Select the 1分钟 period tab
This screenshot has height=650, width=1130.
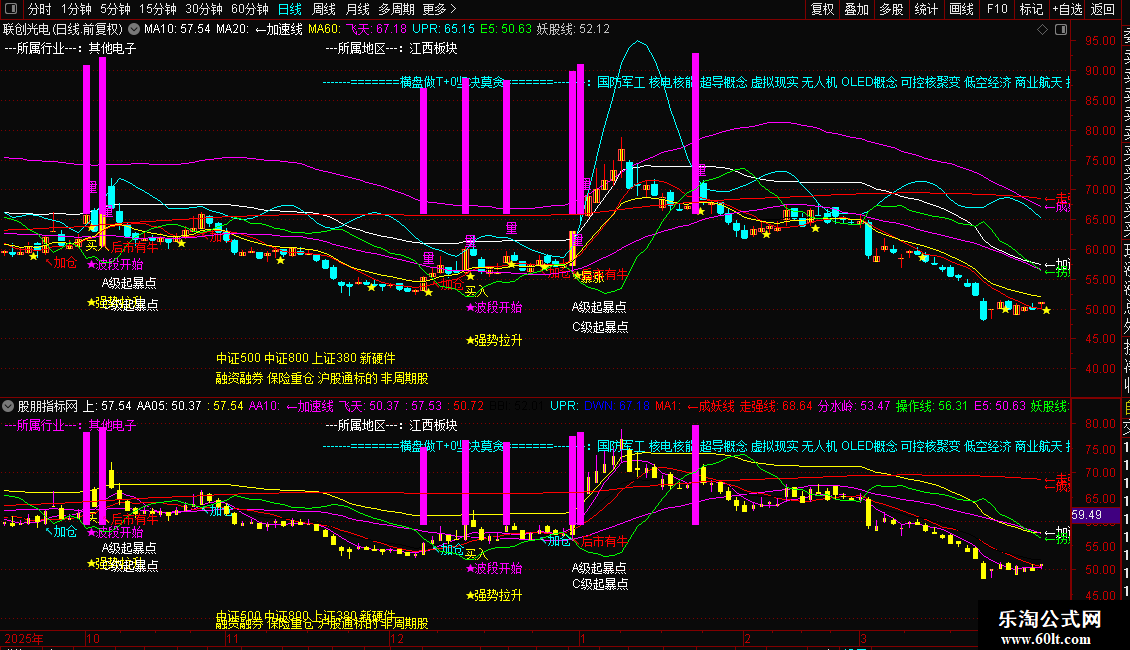coord(76,9)
